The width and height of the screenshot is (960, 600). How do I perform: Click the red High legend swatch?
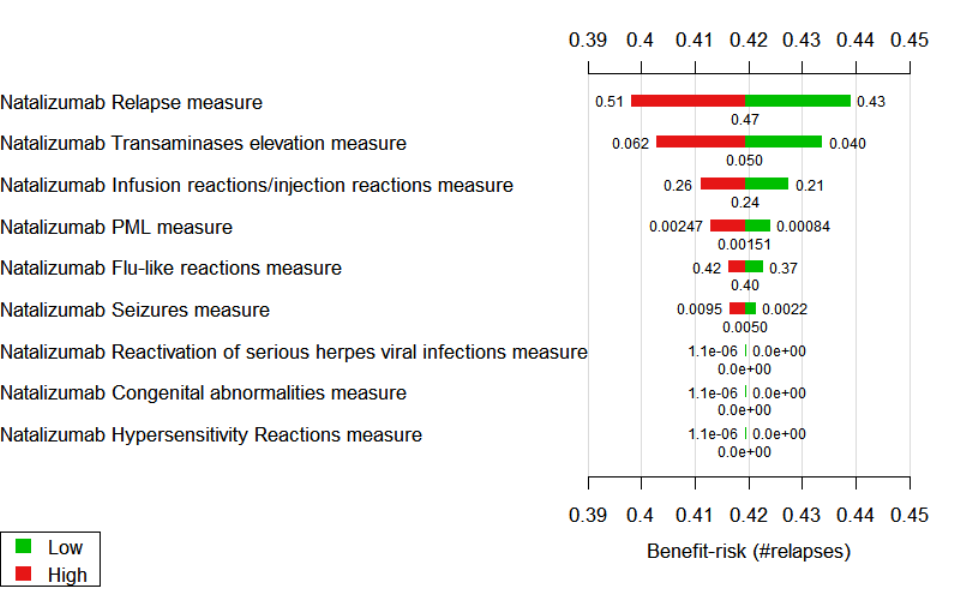24,574
